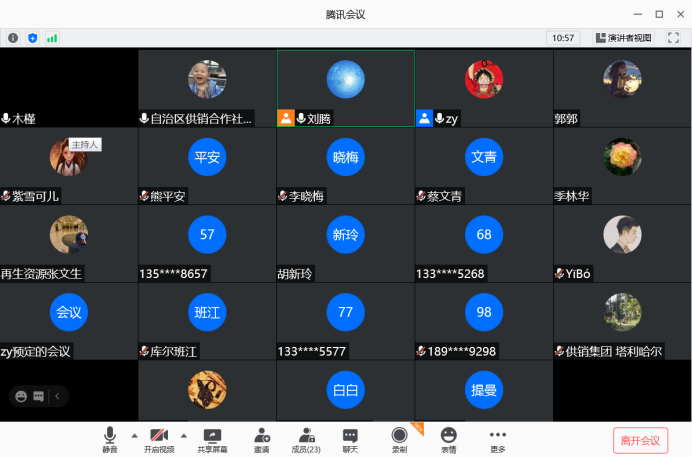
Task: Click the blue security shield icon
Action: 33,38
